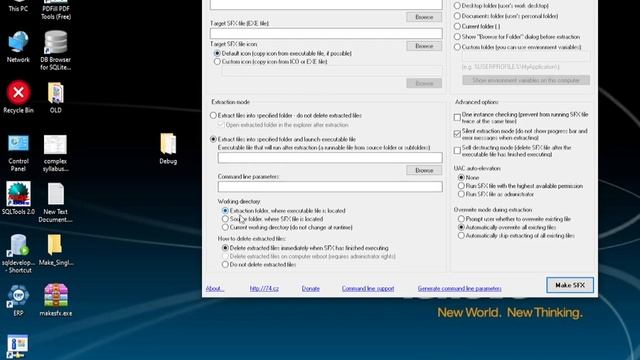Launch SQLTools 2.0 desktop icon
Image resolution: width=640 pixels, height=360 pixels.
click(18, 198)
